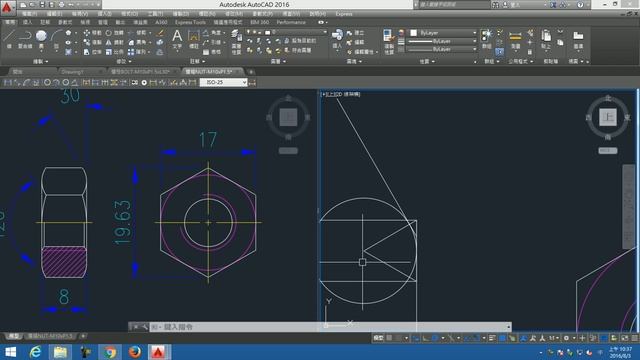Click the Plot print icon in quick access toolbar
The width and height of the screenshot is (640, 360).
point(61,5)
